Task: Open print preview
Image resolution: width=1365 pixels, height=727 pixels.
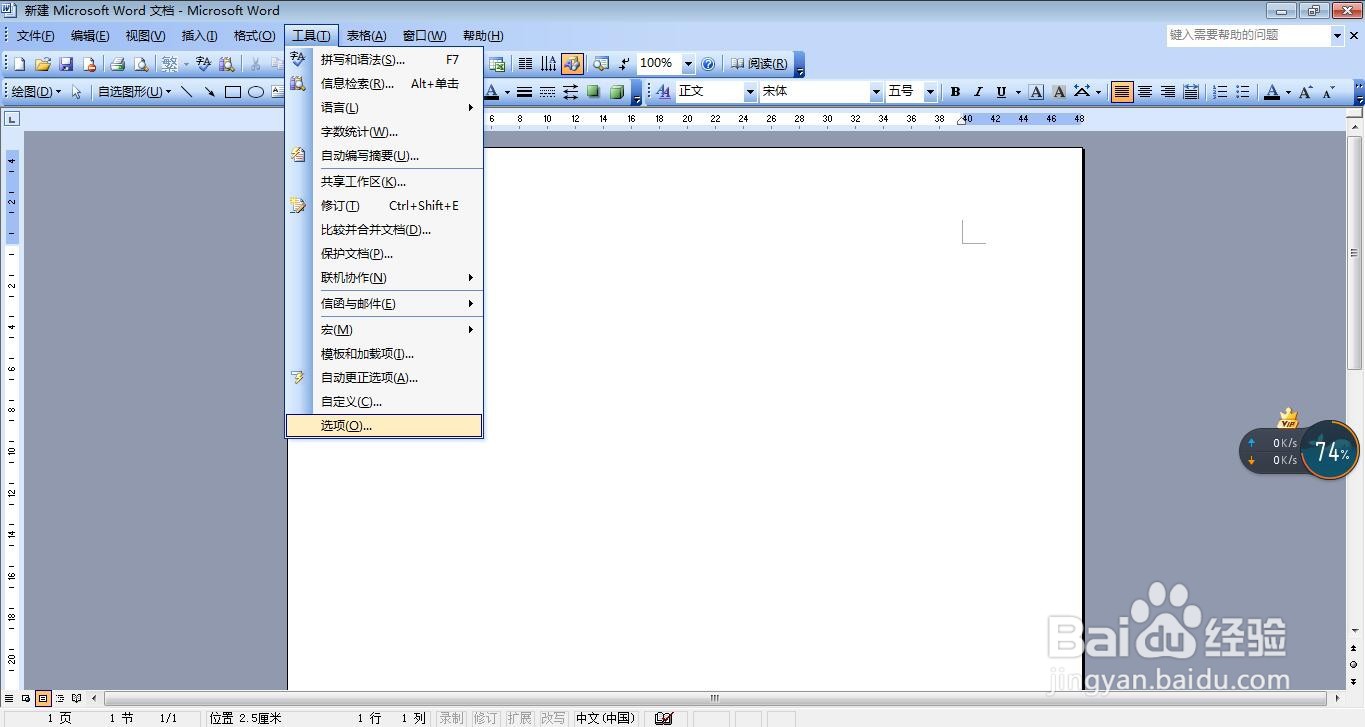Action: pos(141,64)
